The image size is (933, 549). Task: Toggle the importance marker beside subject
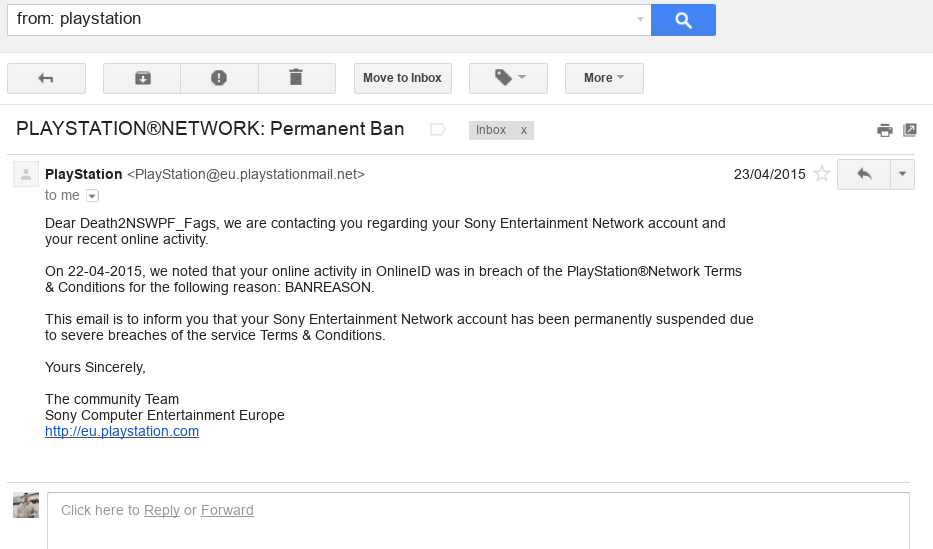[x=437, y=130]
